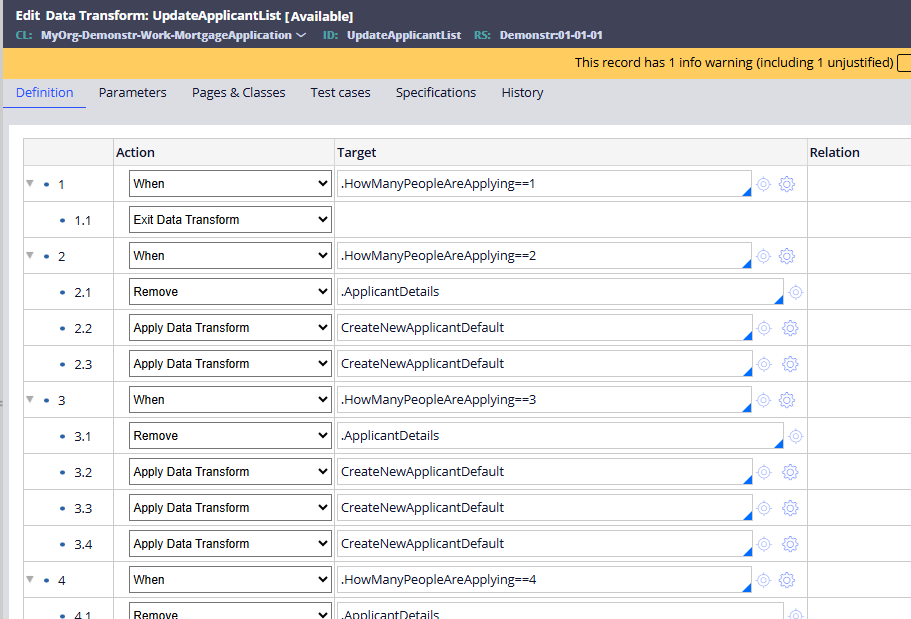Open the gear icon beside CreateNewApplicantDefault in row 2.2
The image size is (911, 619).
pyautogui.click(x=787, y=327)
